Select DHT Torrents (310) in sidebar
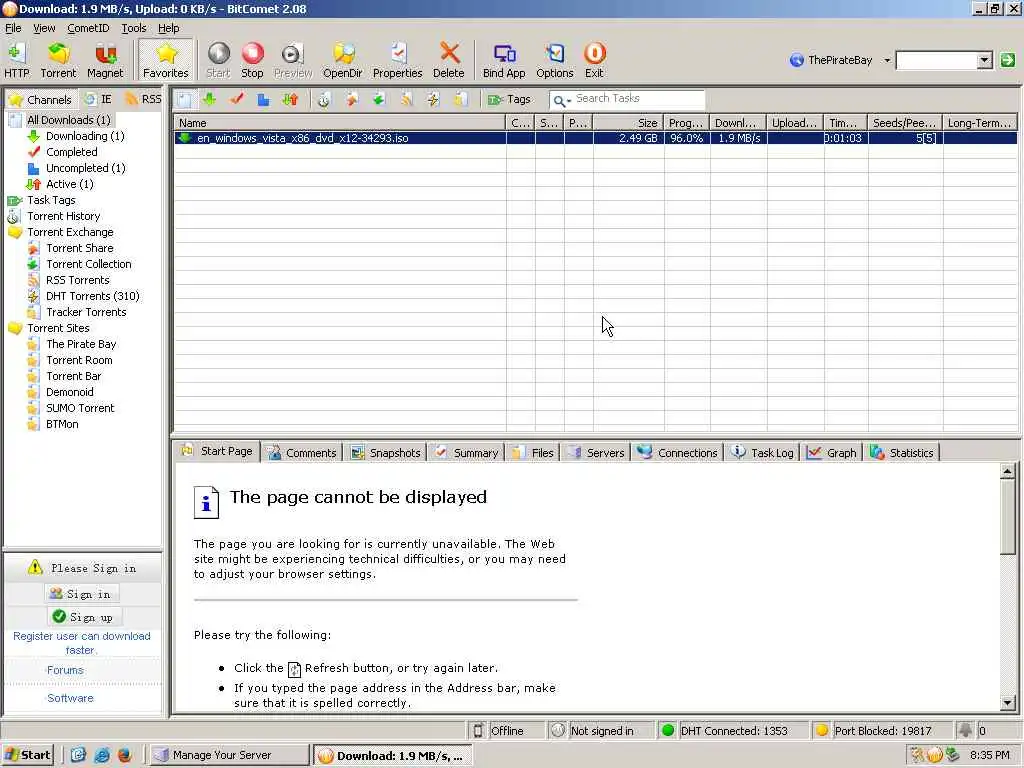Screen dimensions: 1024x768 [x=93, y=296]
